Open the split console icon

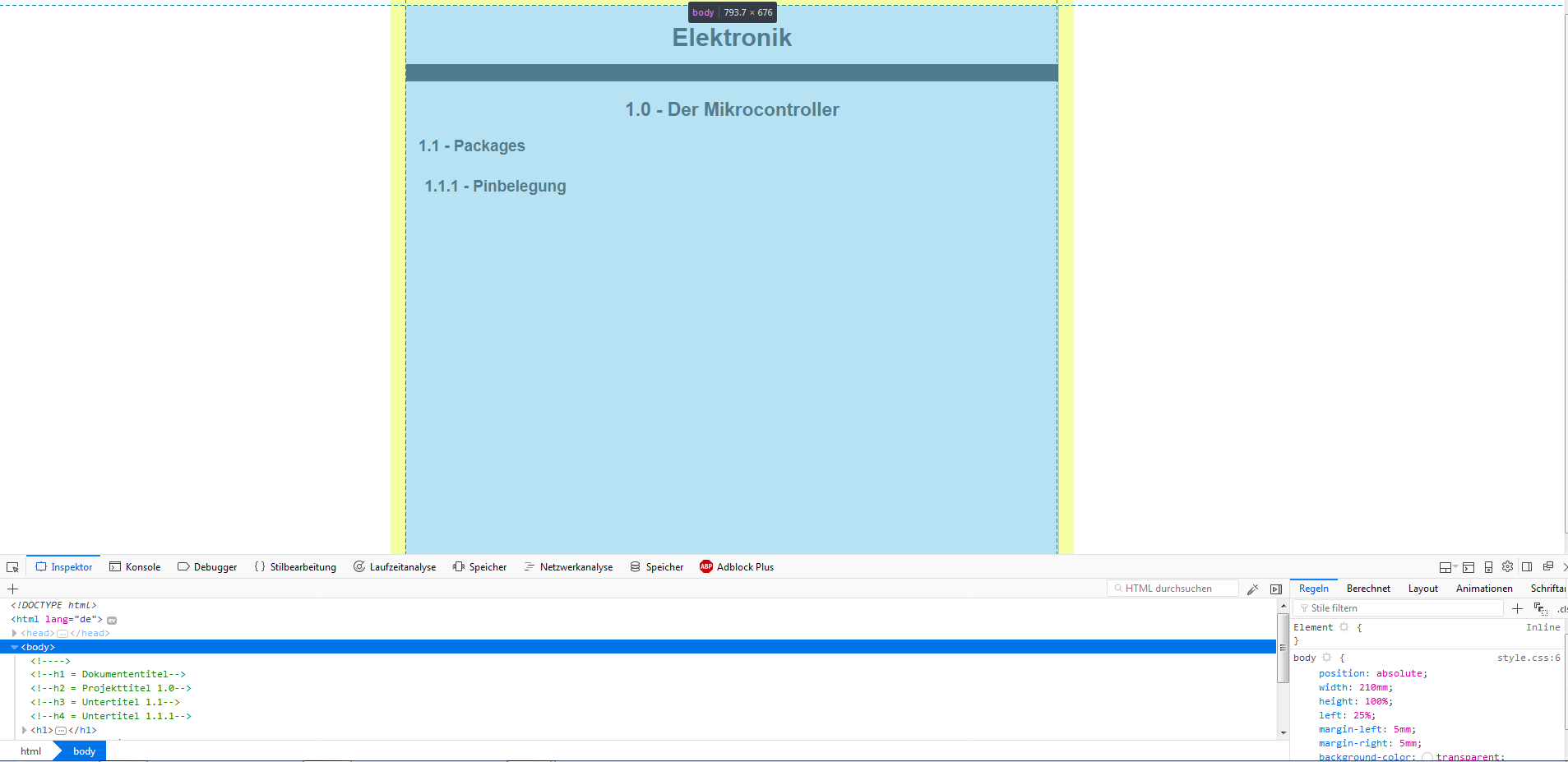pyautogui.click(x=1469, y=567)
